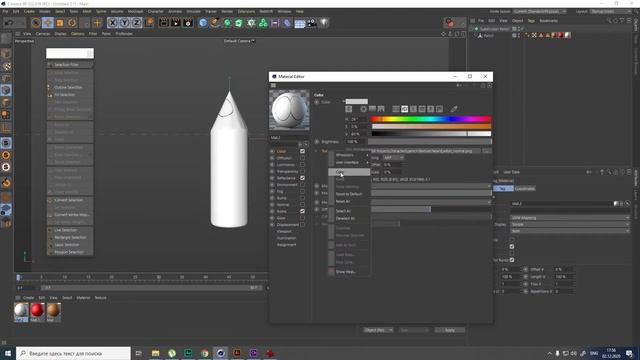Screen dimensions: 640x360
Task: Click the material preview sphere in editor
Action: point(289,110)
